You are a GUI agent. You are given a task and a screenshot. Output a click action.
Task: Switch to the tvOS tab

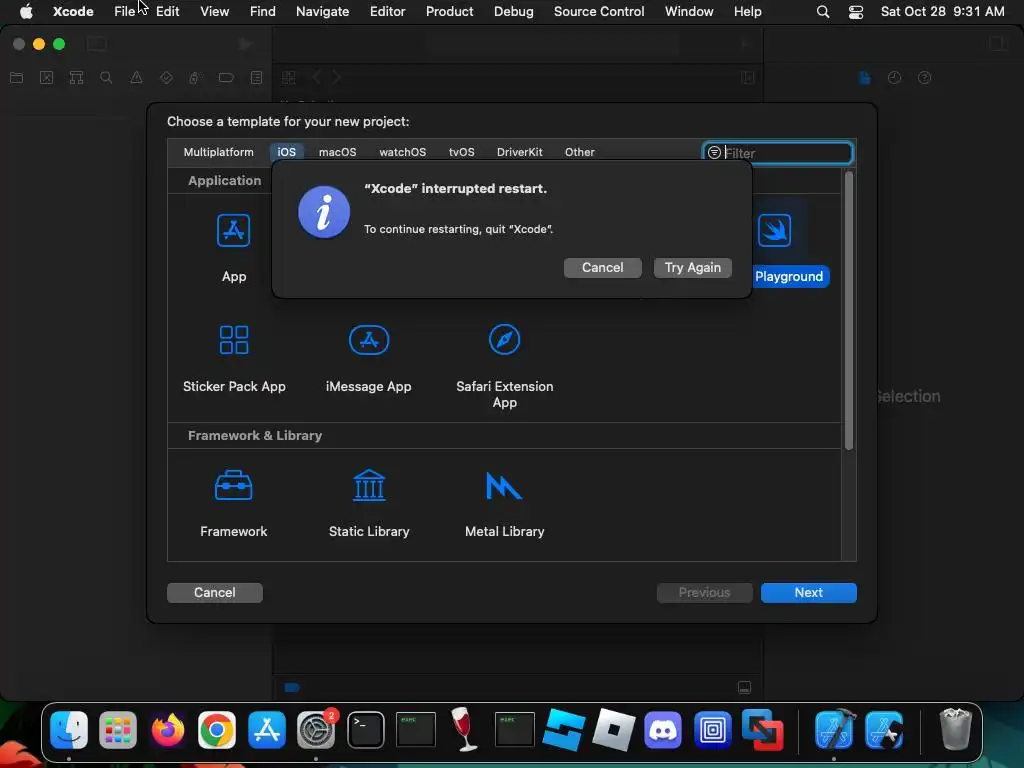(461, 152)
